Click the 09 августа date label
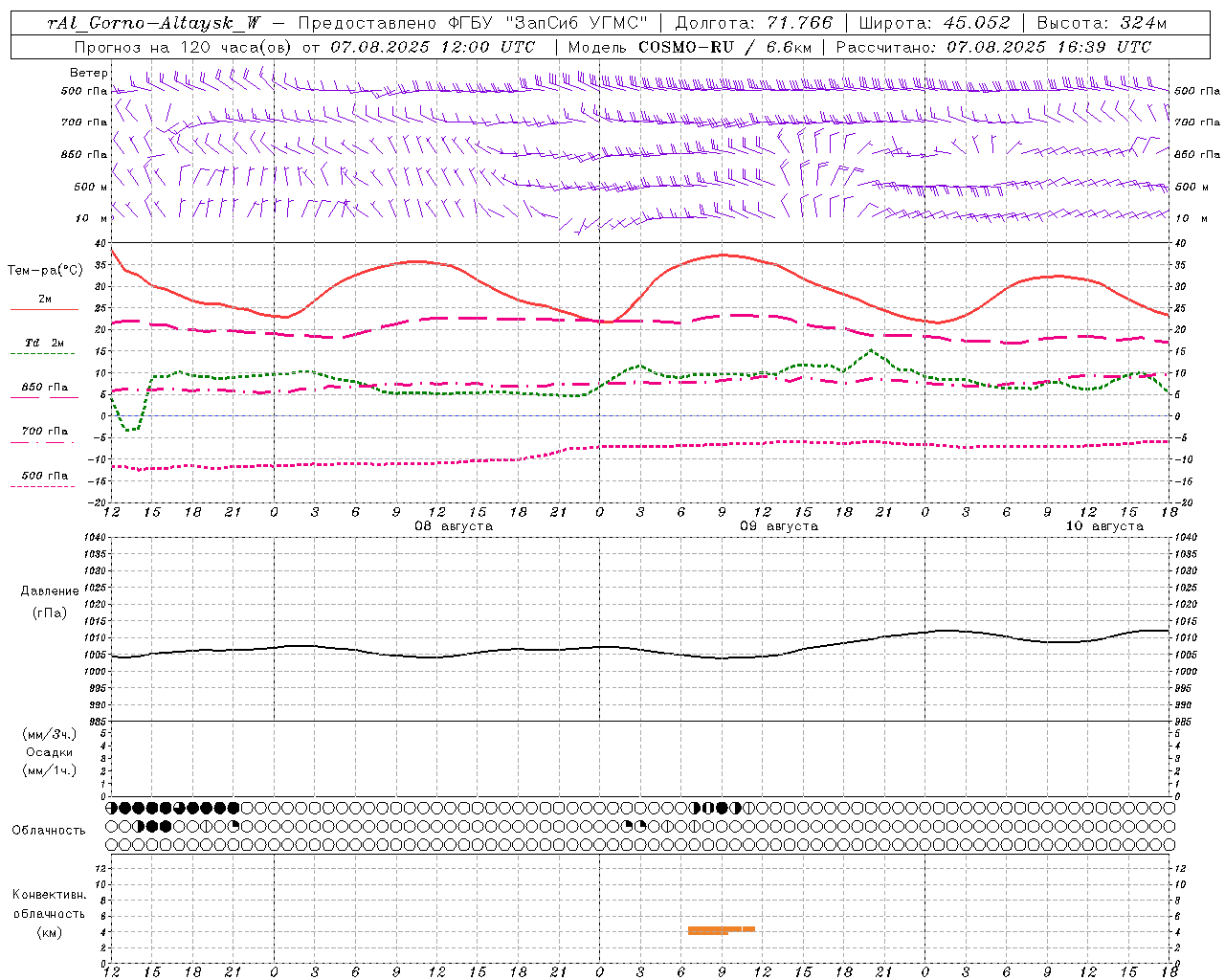The height and width of the screenshot is (980, 1225). pyautogui.click(x=779, y=526)
